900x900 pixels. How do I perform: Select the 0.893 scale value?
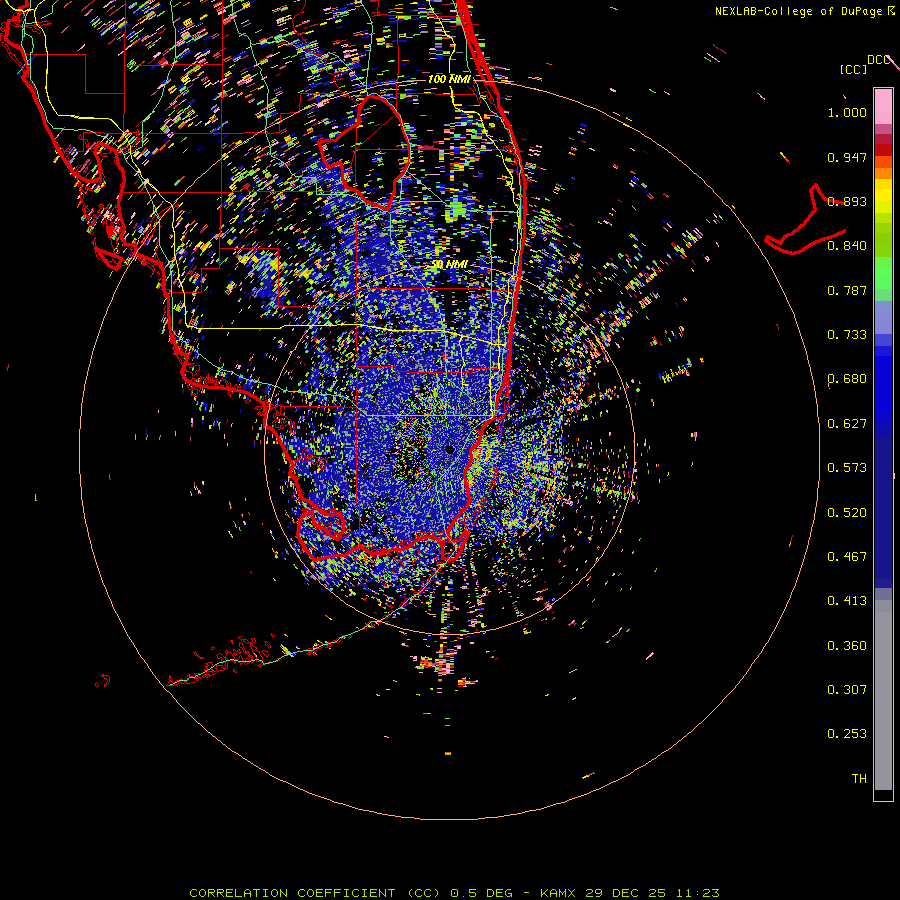[847, 201]
